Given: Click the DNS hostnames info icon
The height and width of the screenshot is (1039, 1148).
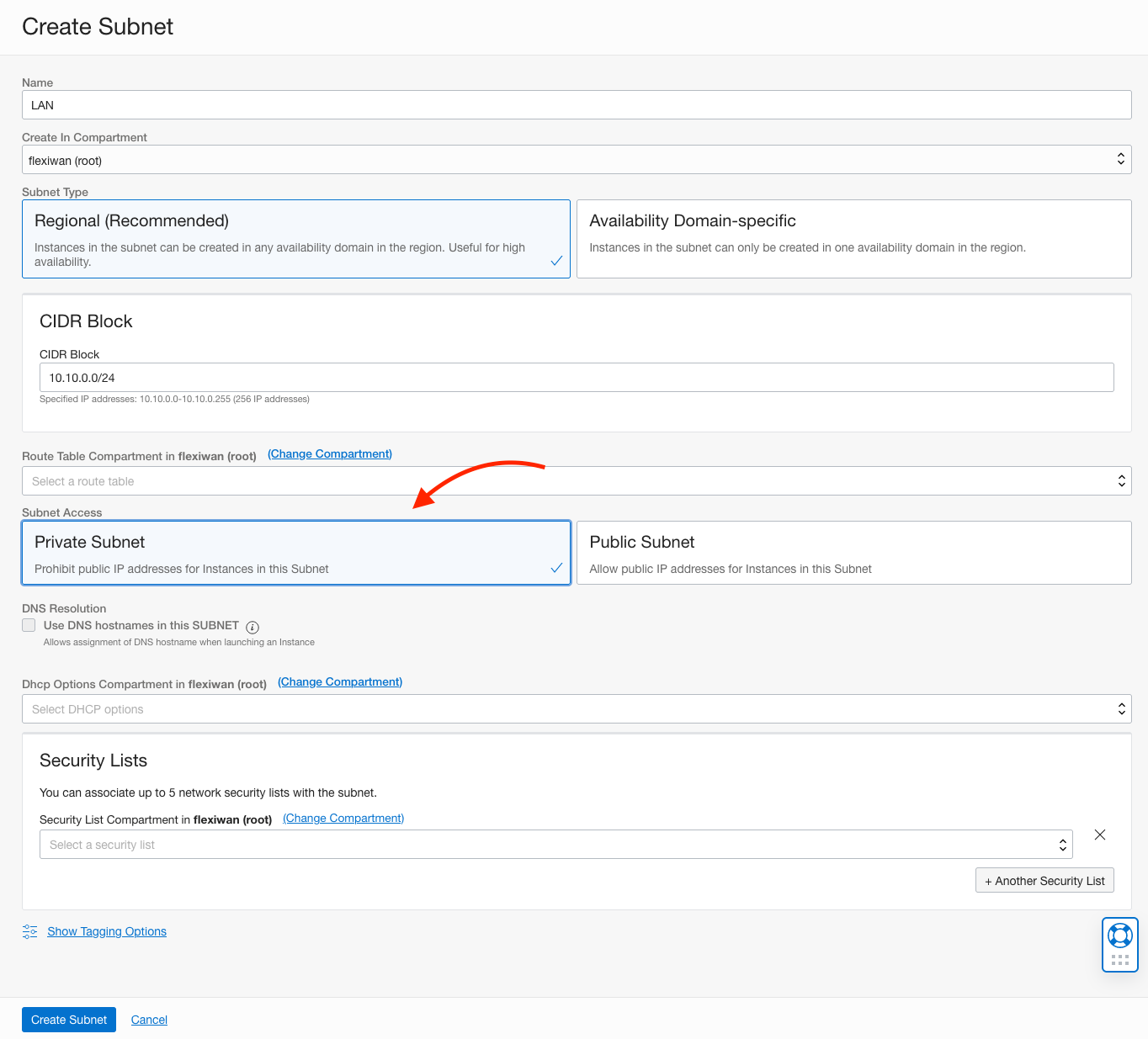Looking at the screenshot, I should (252, 627).
